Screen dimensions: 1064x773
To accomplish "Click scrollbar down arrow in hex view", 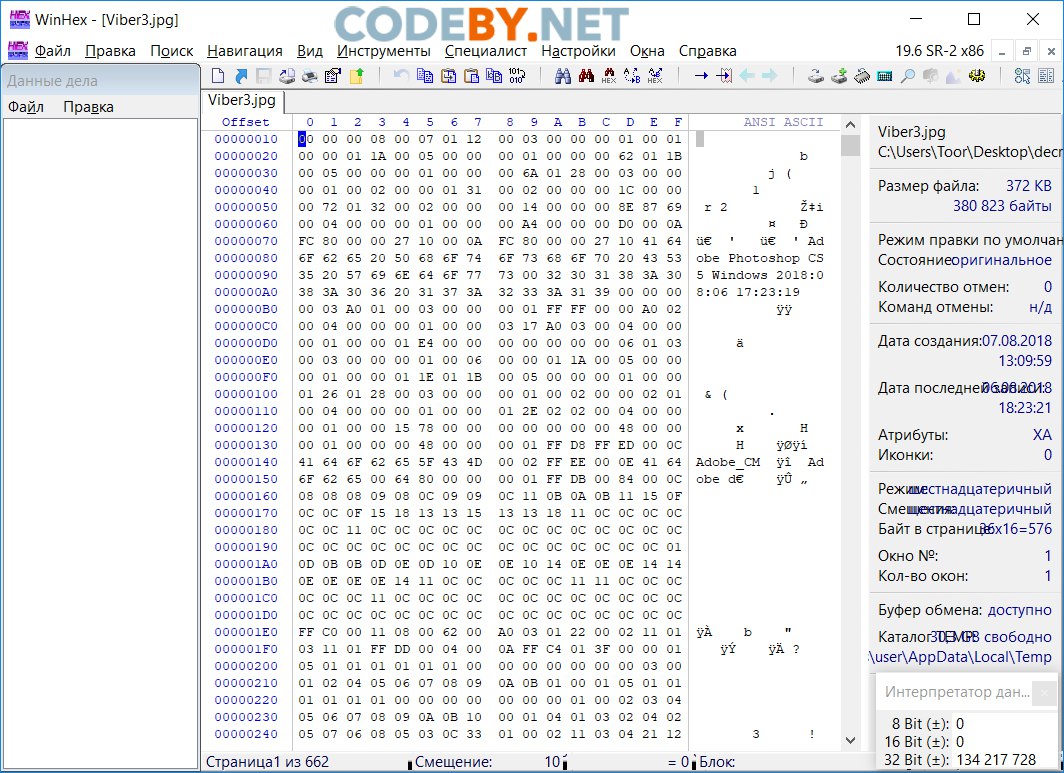I will pos(850,740).
